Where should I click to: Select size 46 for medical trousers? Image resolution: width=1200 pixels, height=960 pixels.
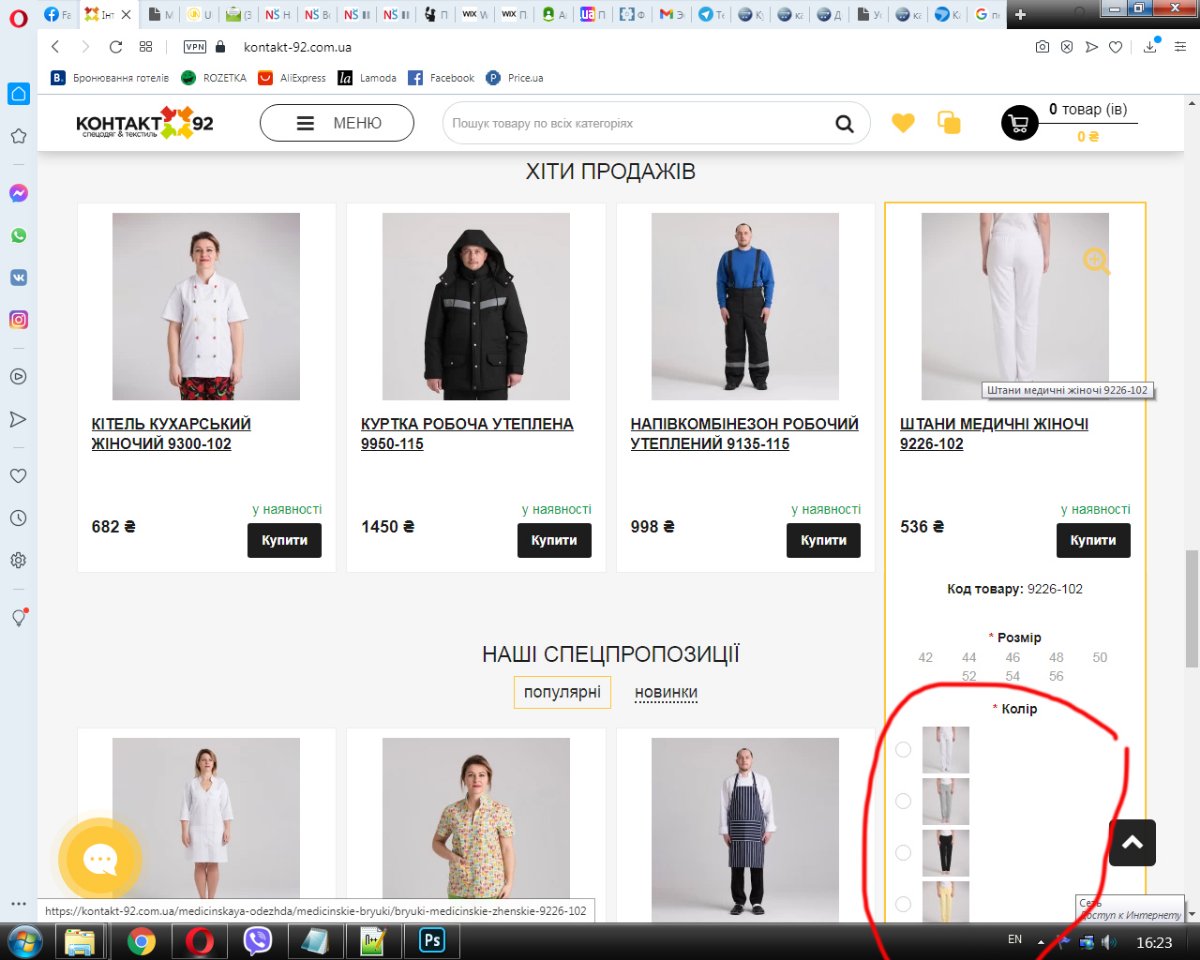[x=1013, y=658]
